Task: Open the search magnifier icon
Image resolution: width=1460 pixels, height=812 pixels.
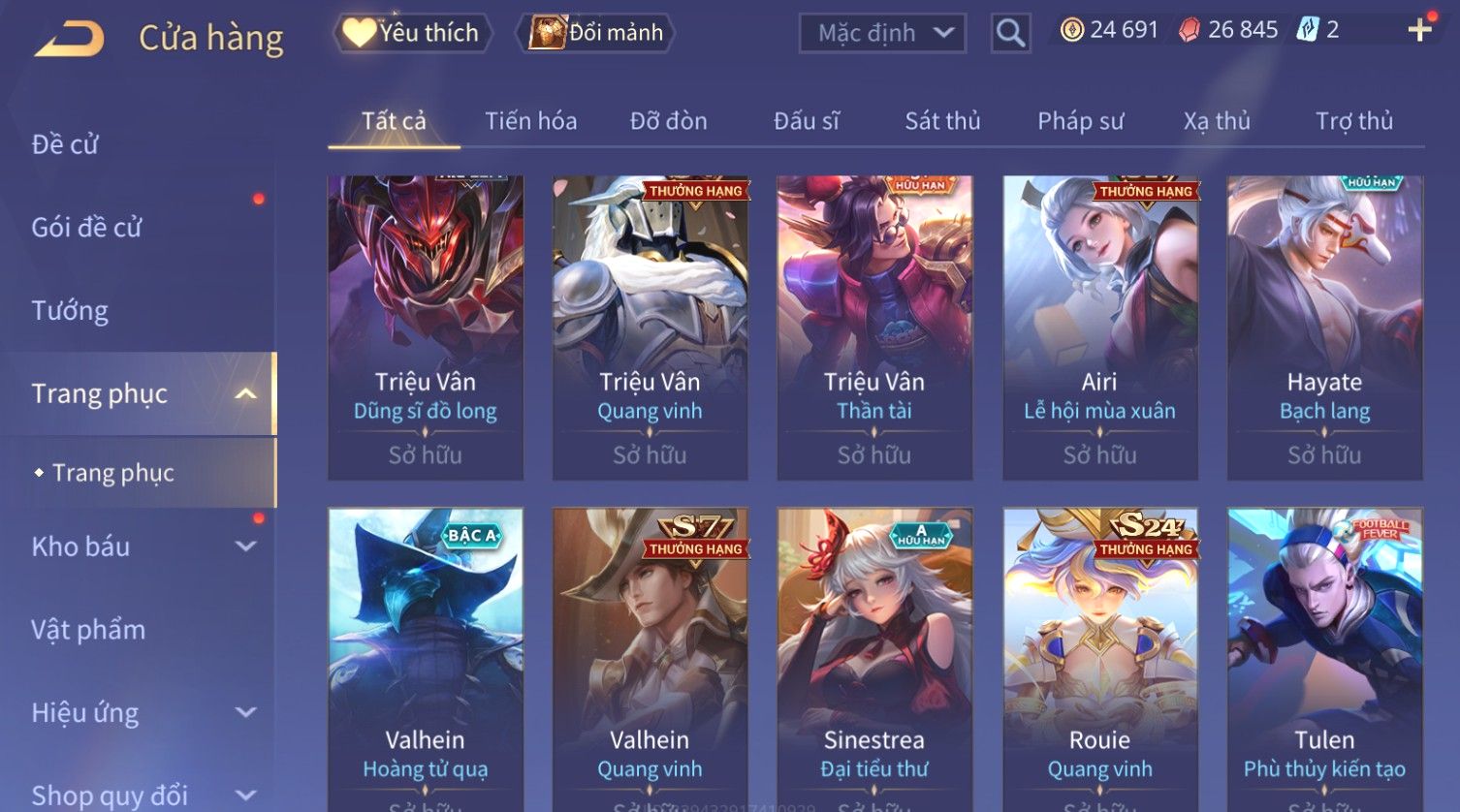Action: tap(1010, 34)
